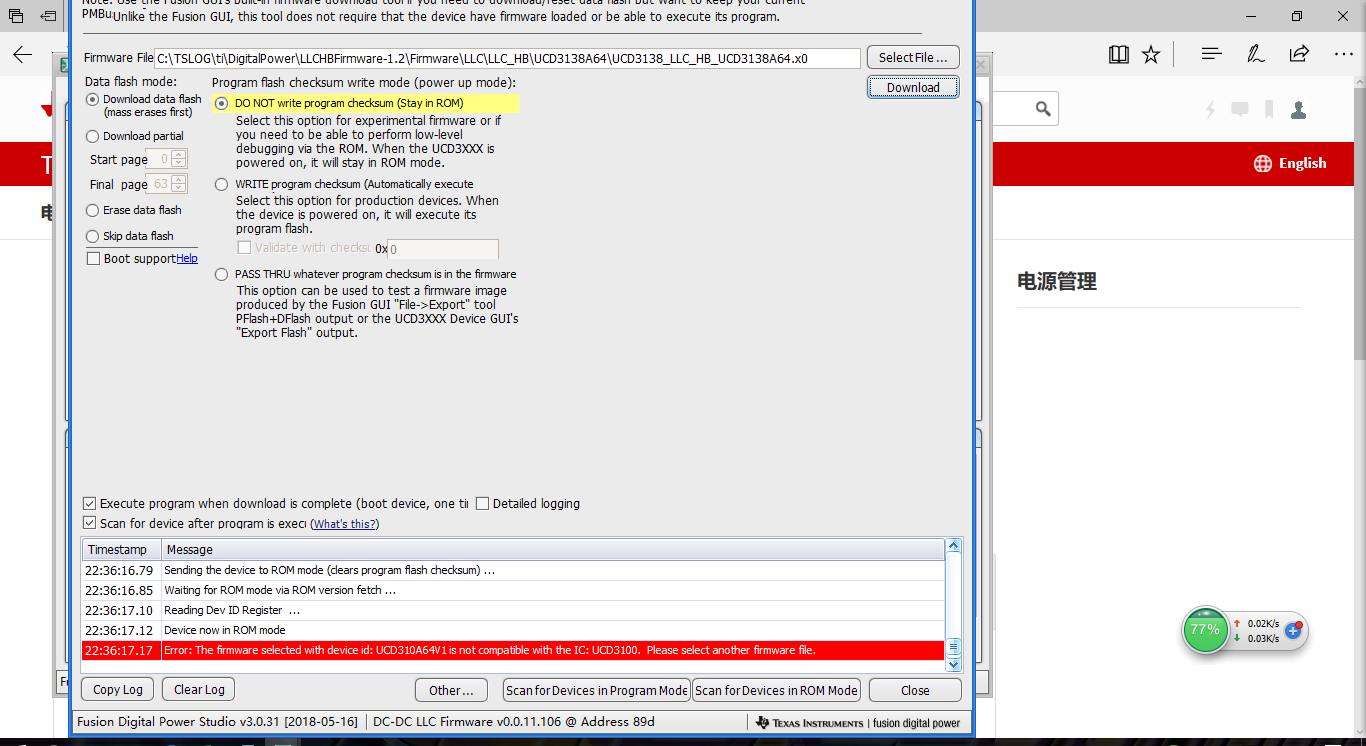Open Edge web notes pen icon

(x=1256, y=54)
